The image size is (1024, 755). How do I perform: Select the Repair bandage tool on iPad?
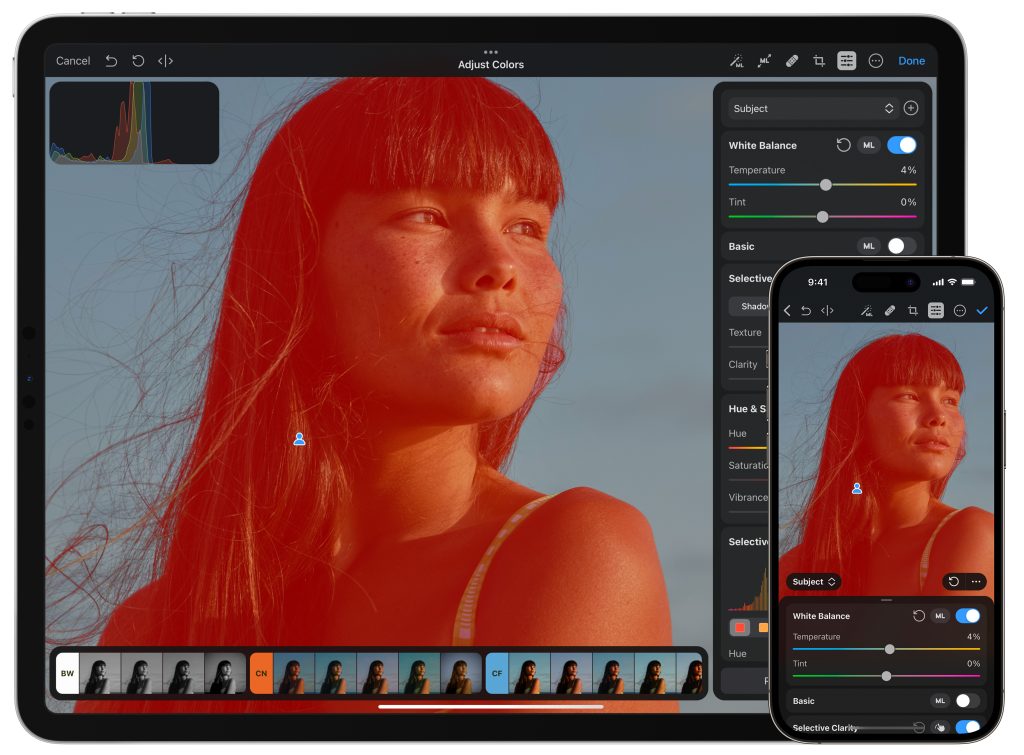click(792, 61)
